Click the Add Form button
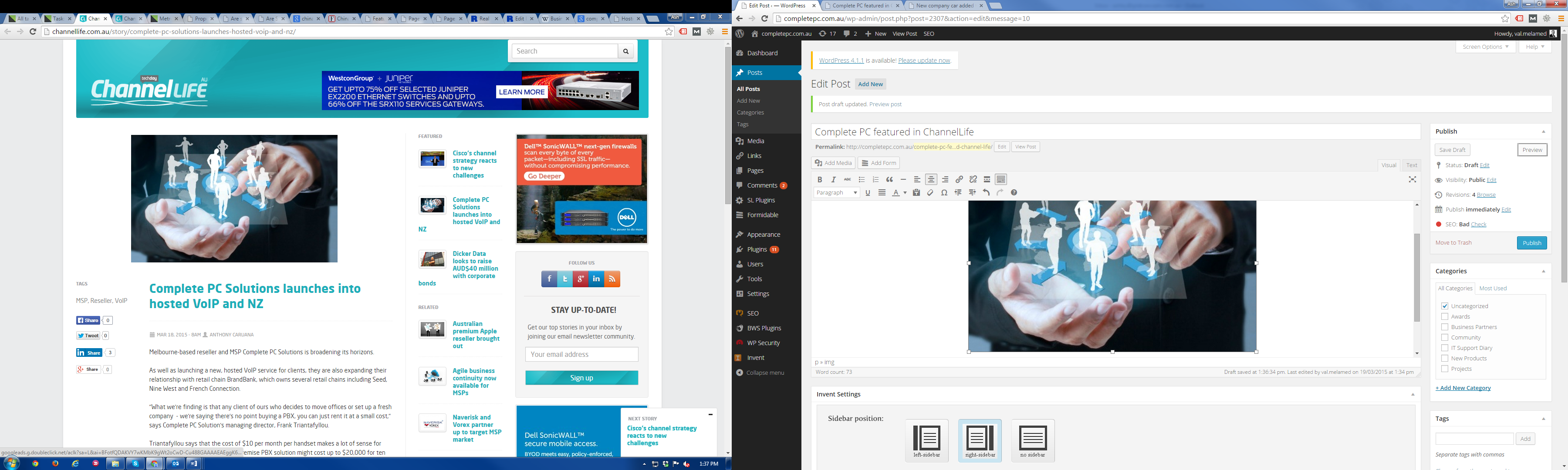Viewport: 1568px width, 470px height. coord(879,163)
